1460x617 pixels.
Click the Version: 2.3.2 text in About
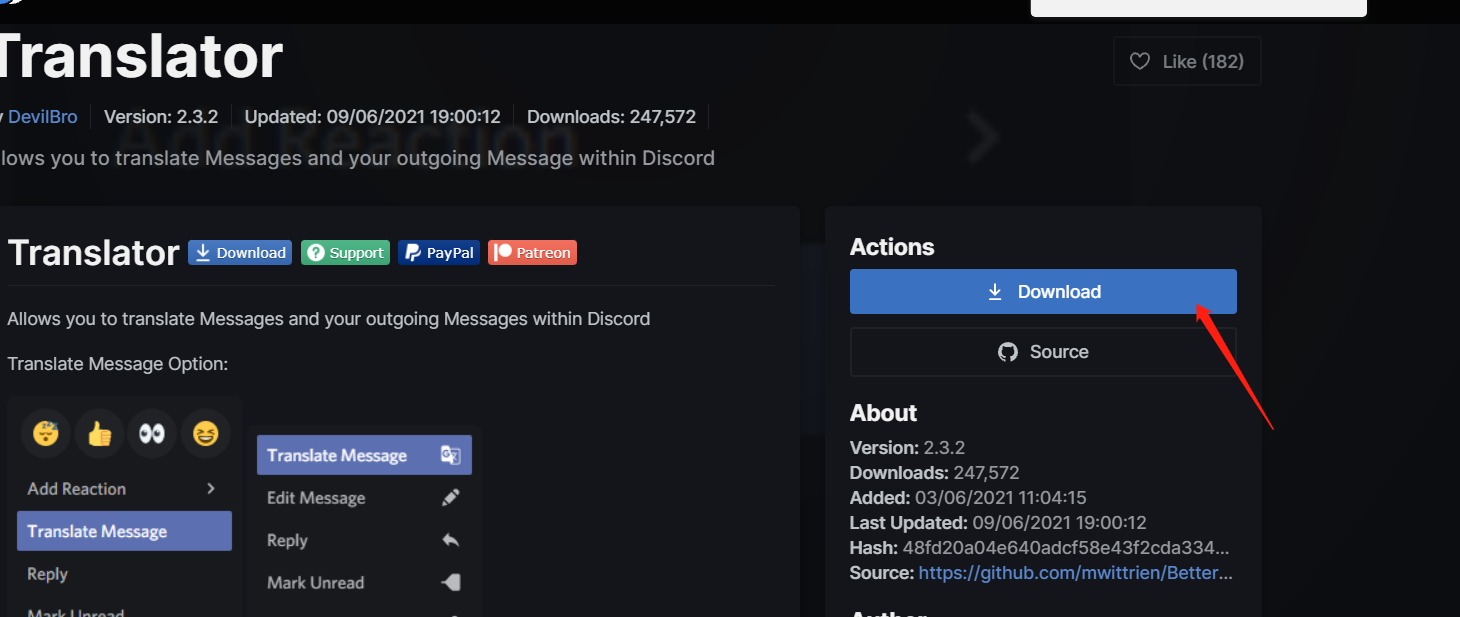[x=907, y=447]
